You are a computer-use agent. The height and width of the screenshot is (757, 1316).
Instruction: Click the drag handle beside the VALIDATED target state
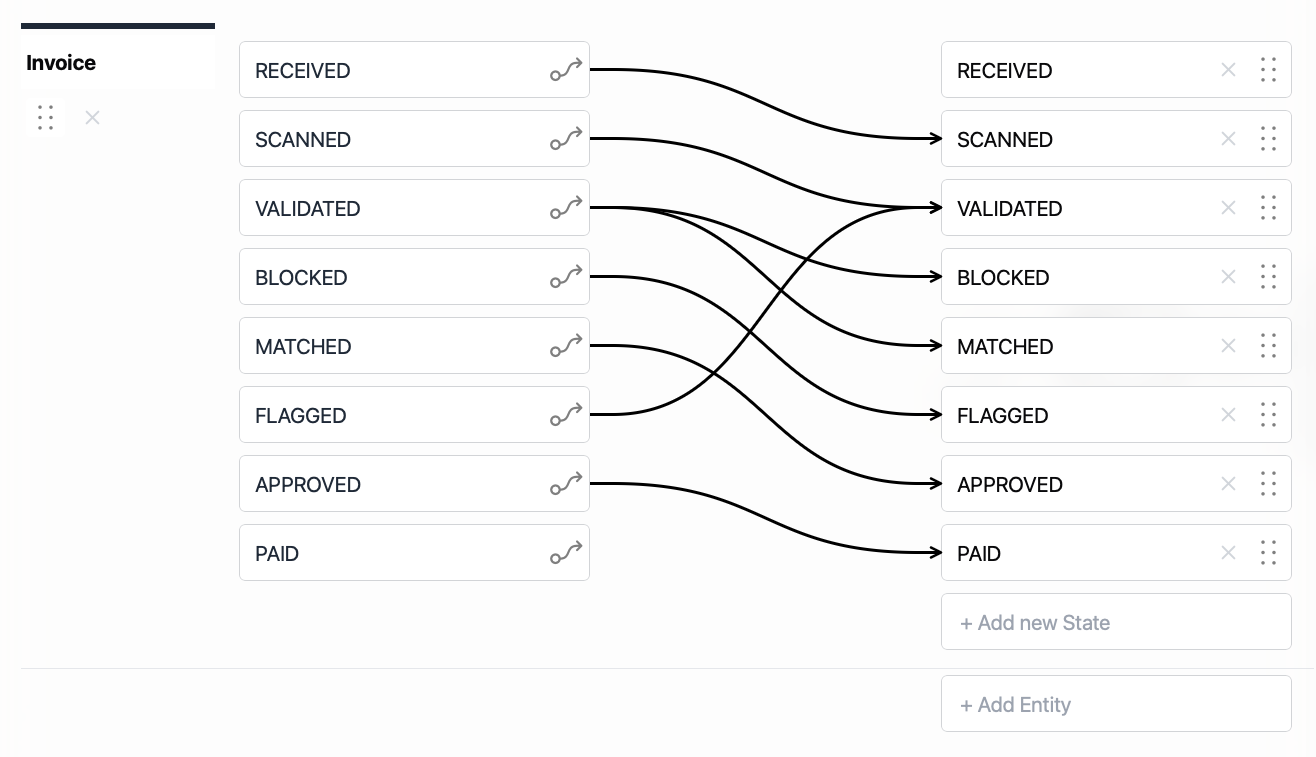click(1268, 207)
